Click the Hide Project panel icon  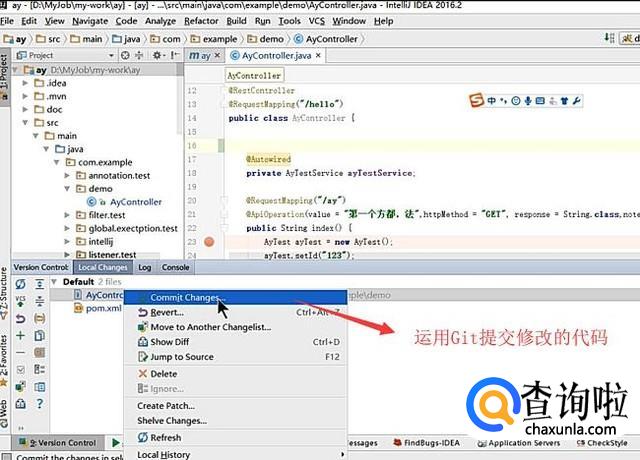[x=175, y=55]
